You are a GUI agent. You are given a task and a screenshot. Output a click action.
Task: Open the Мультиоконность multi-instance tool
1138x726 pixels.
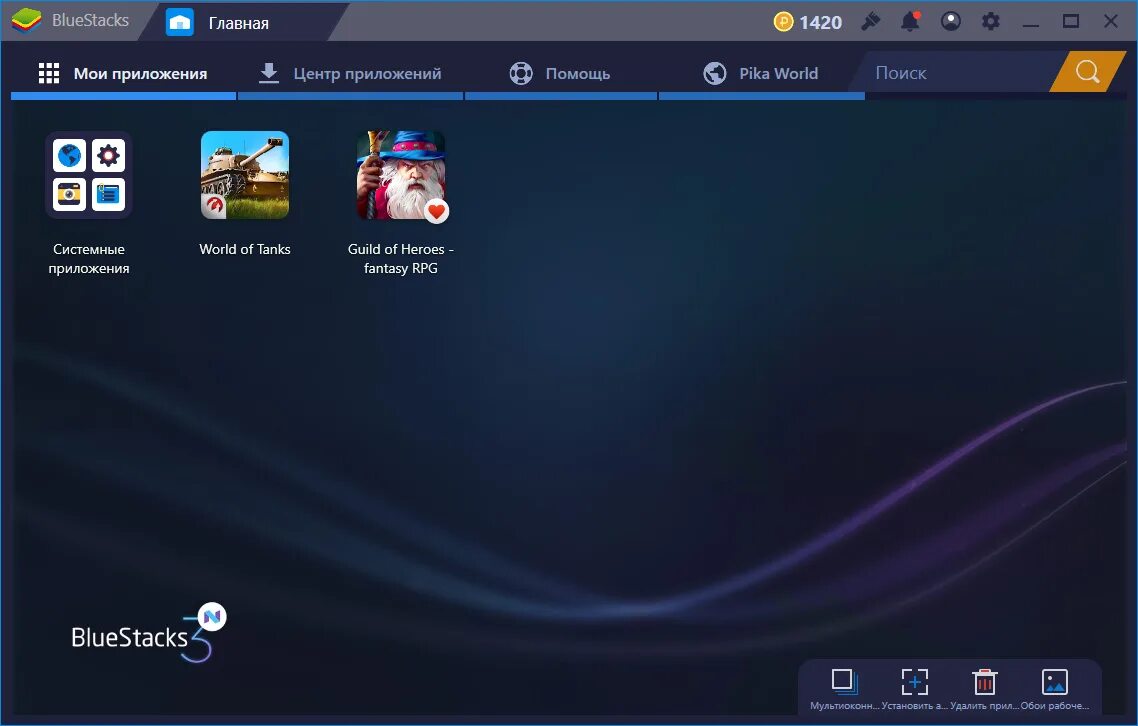tap(844, 683)
